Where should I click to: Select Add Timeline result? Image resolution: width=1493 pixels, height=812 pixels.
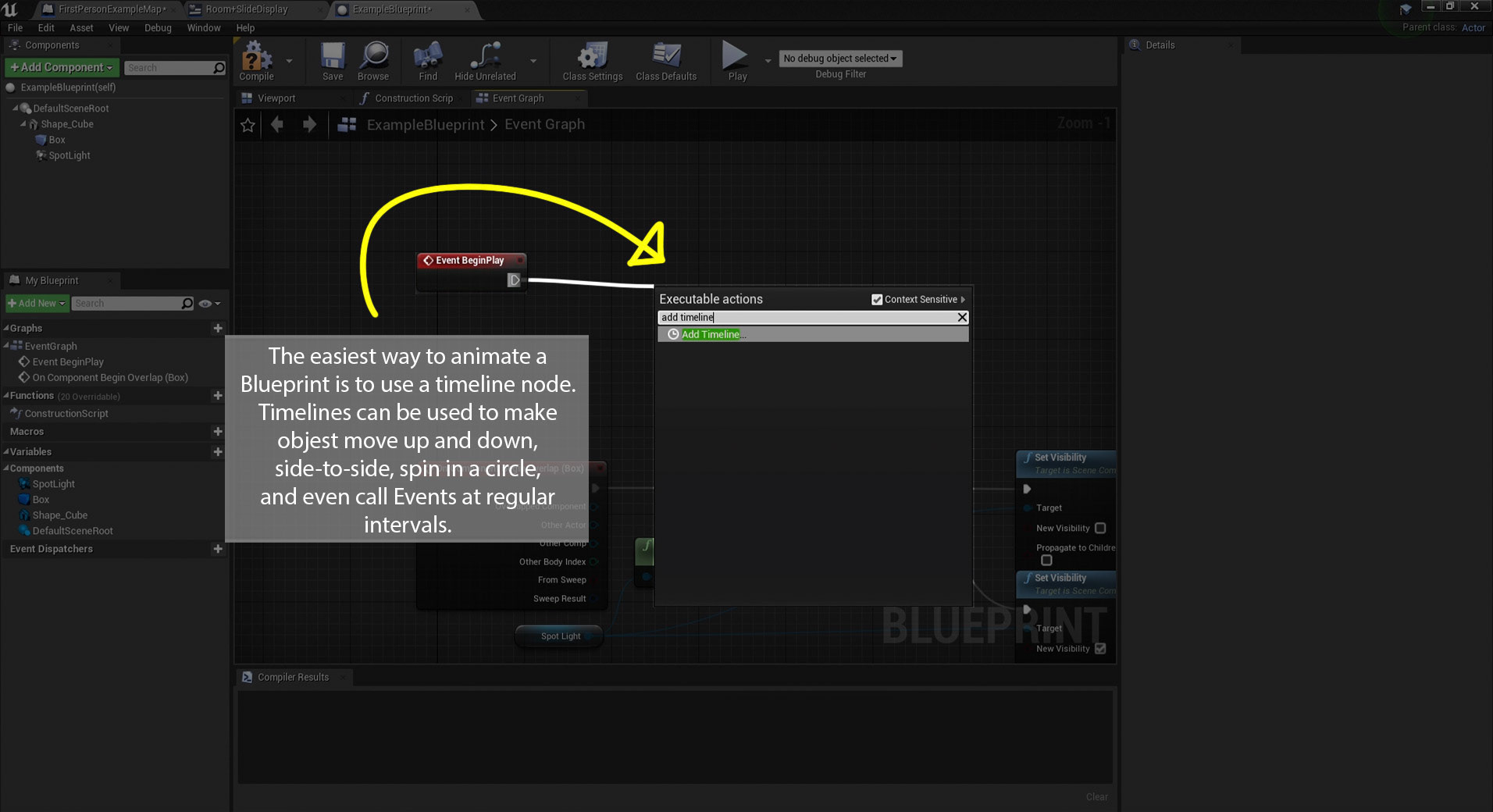[813, 334]
